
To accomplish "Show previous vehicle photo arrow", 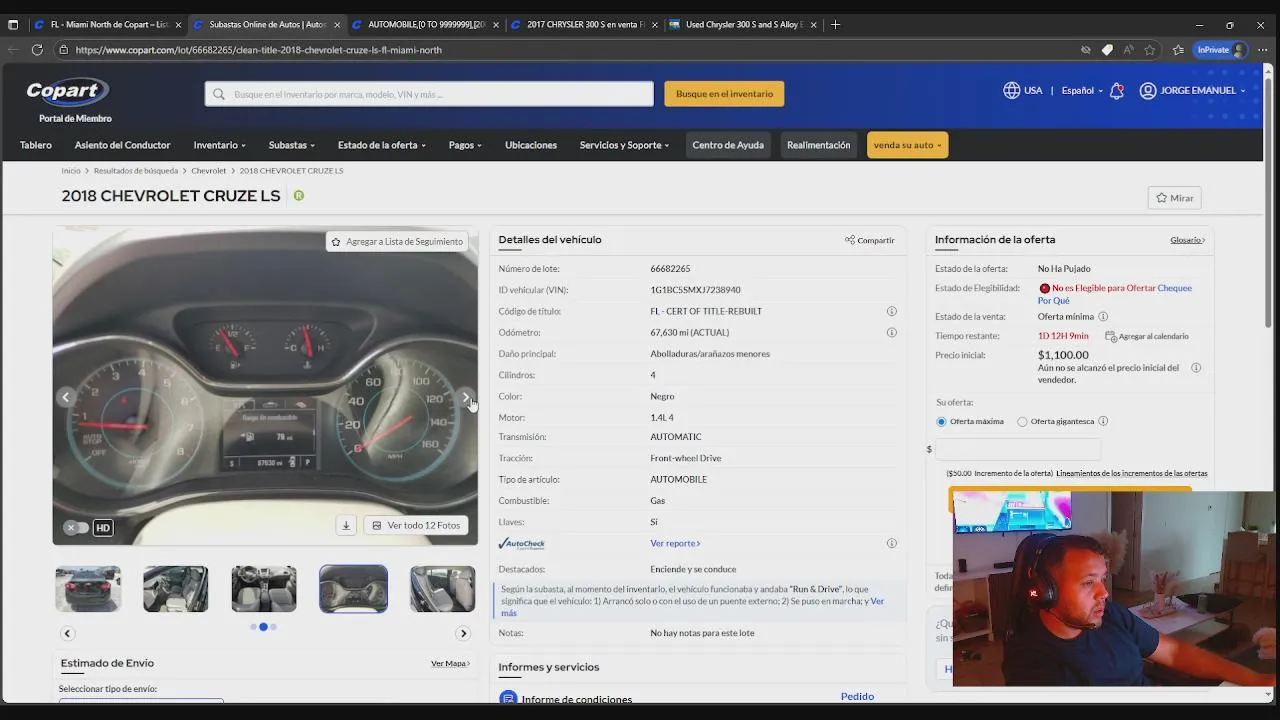I will coord(66,397).
